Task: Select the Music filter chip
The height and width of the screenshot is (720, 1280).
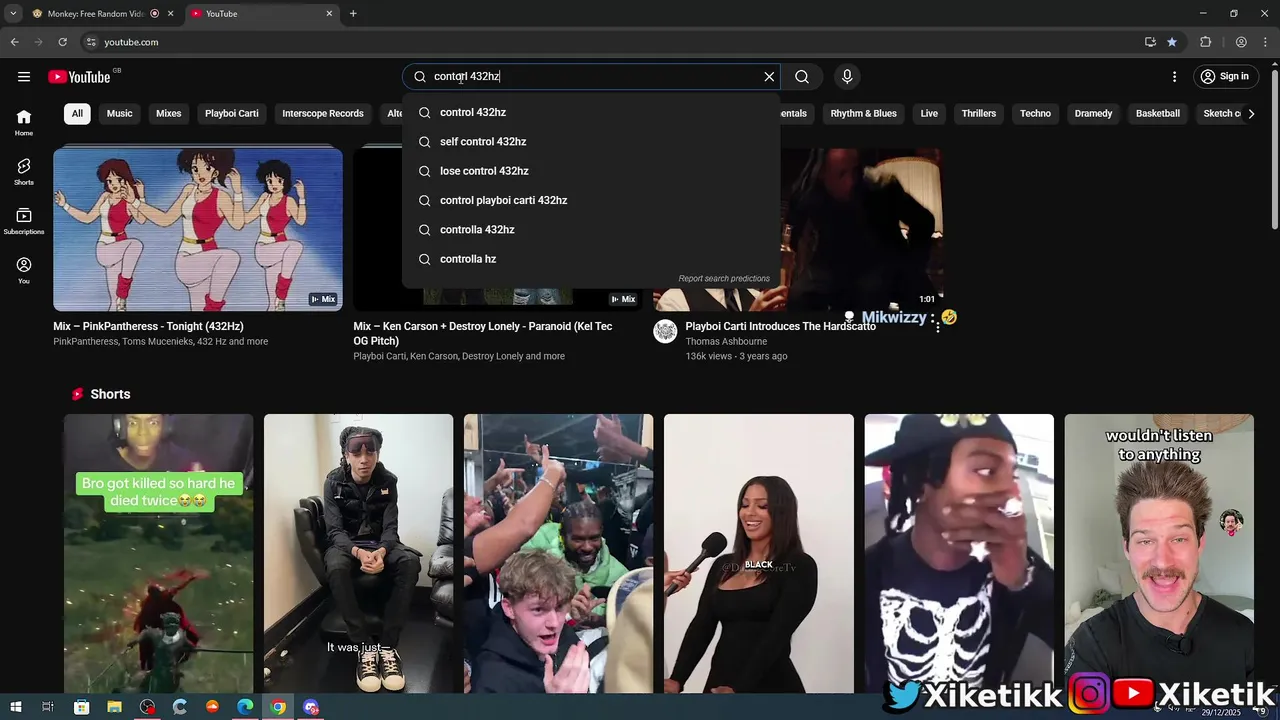Action: coord(120,113)
